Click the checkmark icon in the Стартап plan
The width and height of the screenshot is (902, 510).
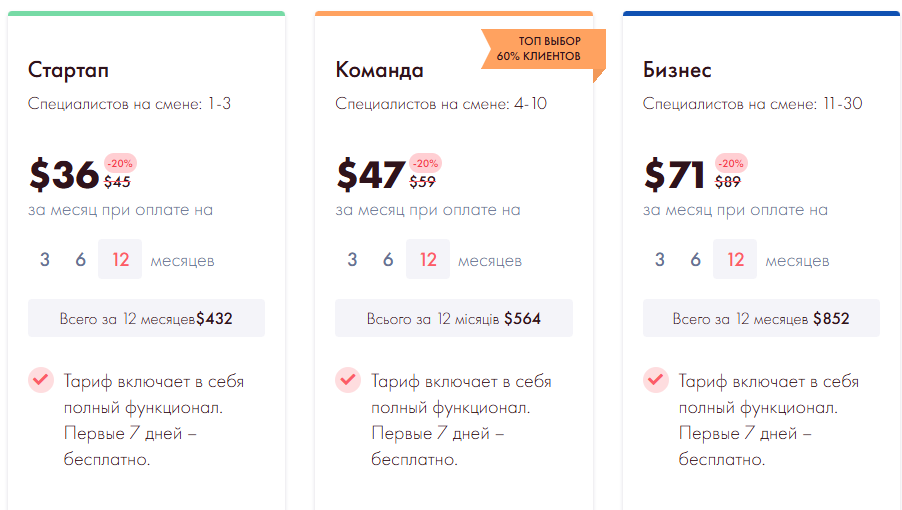[40, 380]
